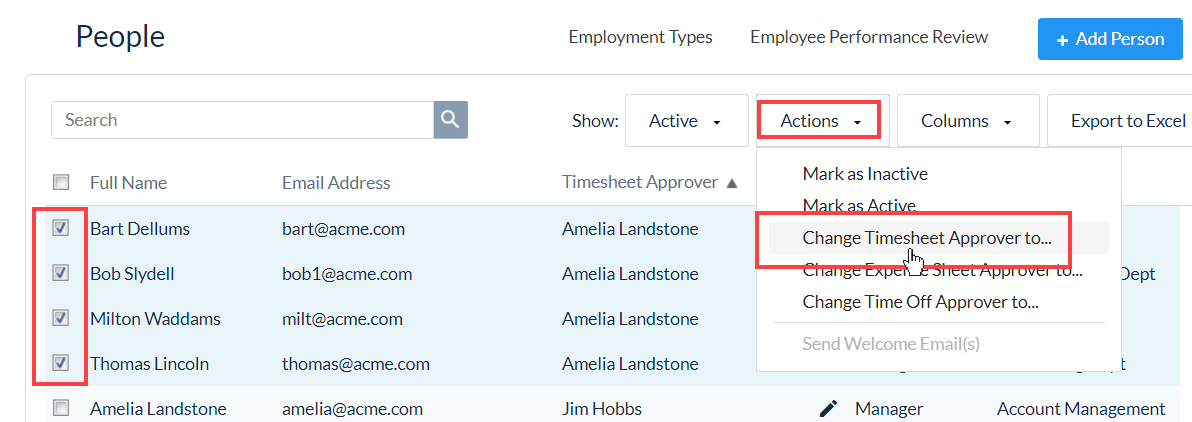Uncheck the Milton Waddams checkbox
1192x422 pixels.
tap(61, 318)
